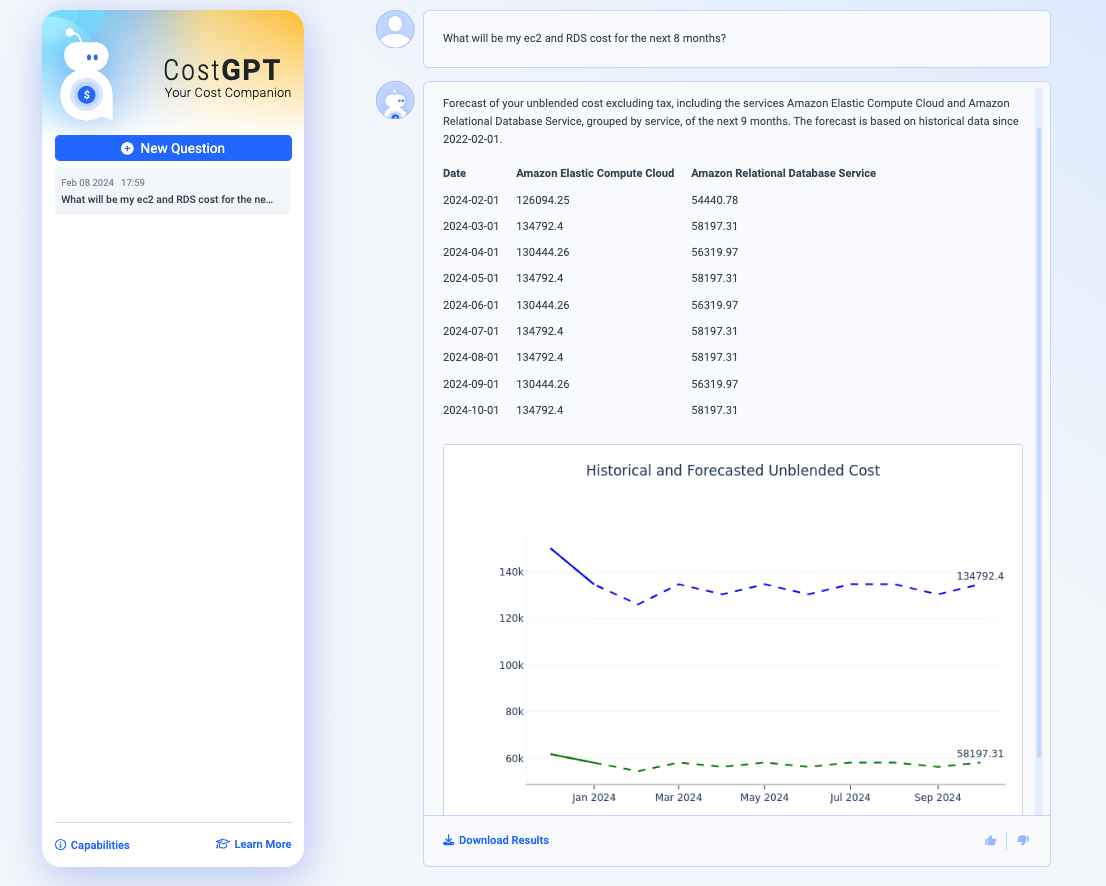This screenshot has width=1106, height=886.
Task: Click the Jul 2024 axis label
Action: pos(850,798)
